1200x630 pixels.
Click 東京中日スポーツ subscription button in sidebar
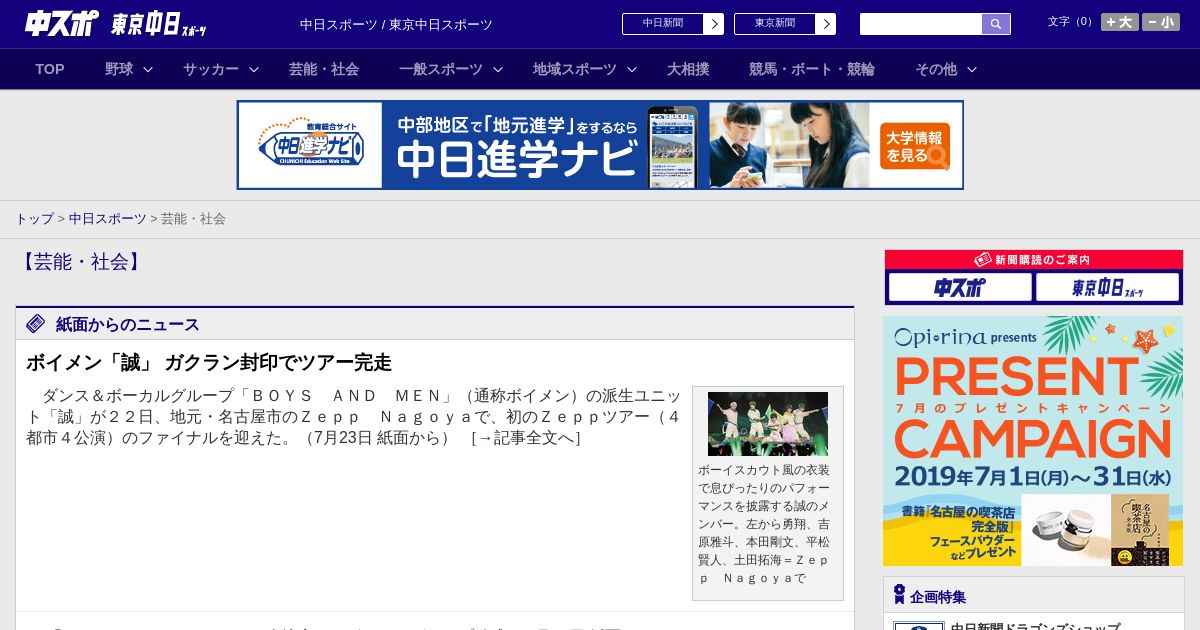[x=1107, y=288]
